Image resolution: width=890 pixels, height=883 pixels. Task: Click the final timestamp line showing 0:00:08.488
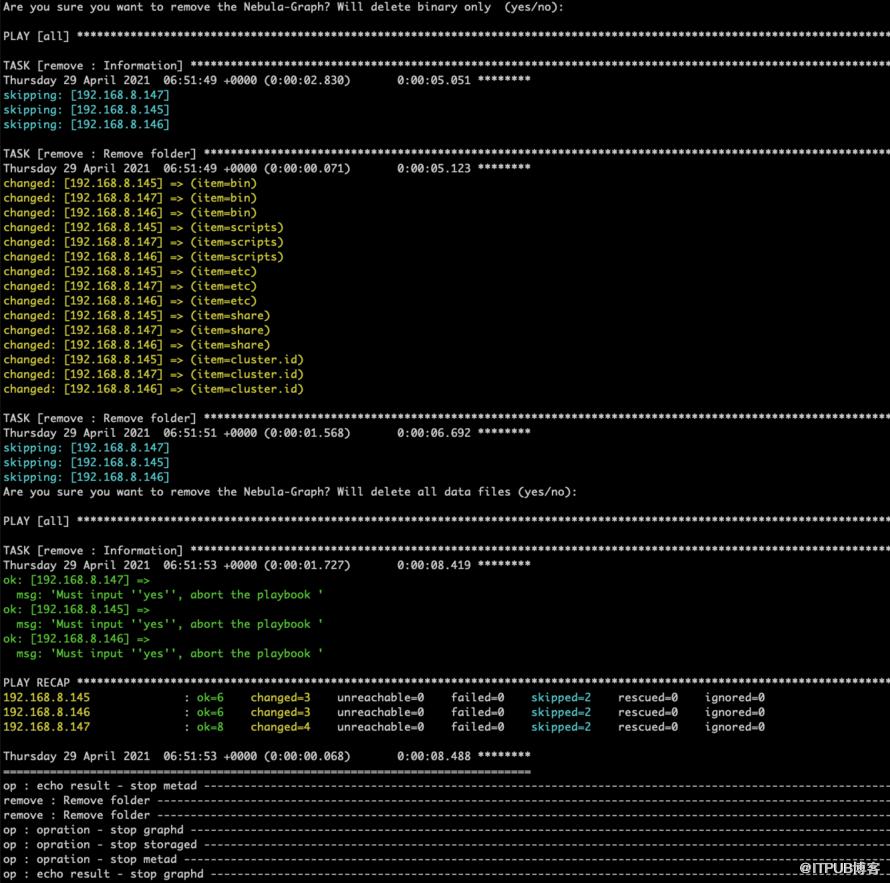tap(267, 756)
